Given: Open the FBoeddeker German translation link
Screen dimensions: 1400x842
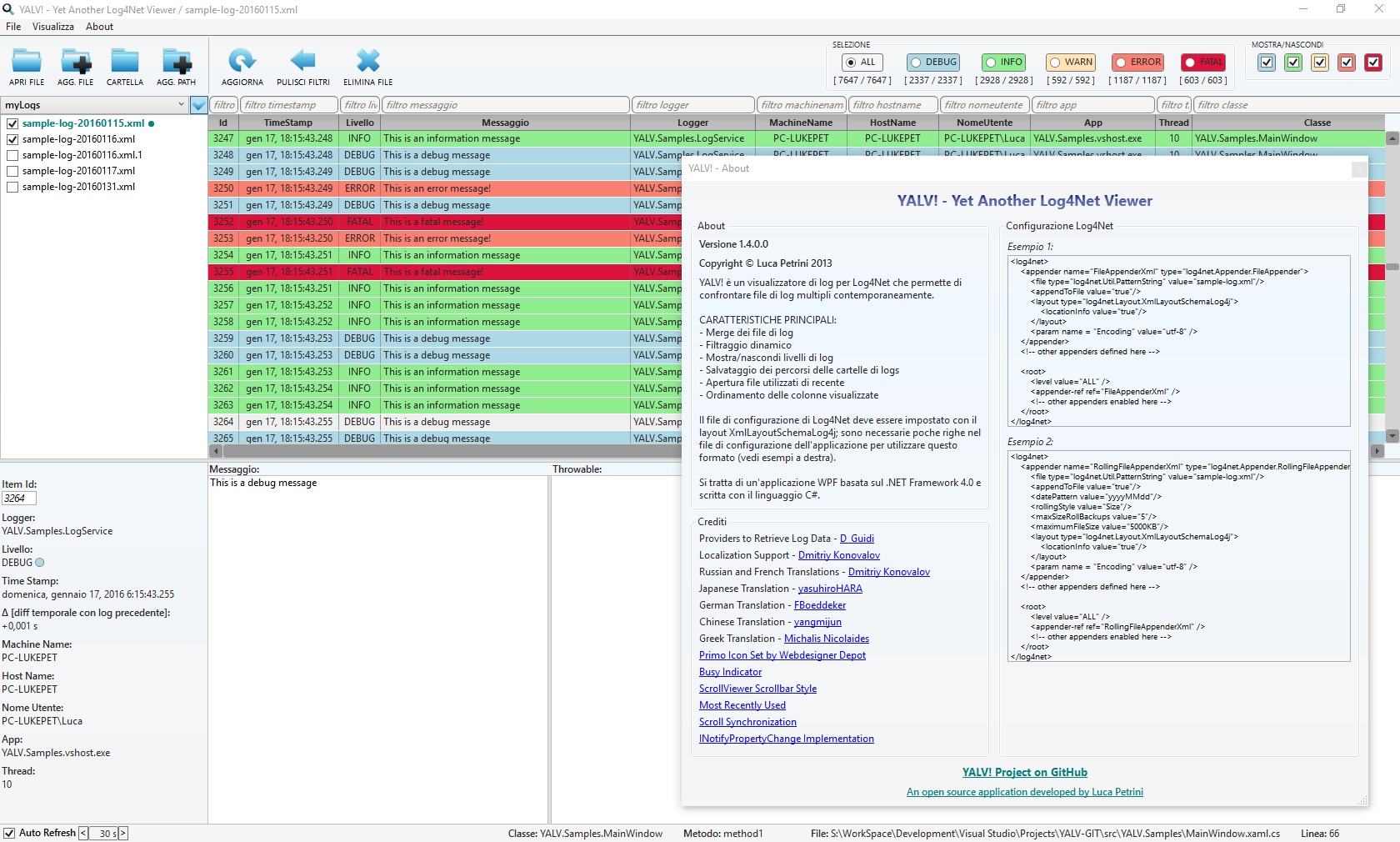Looking at the screenshot, I should click(x=820, y=605).
